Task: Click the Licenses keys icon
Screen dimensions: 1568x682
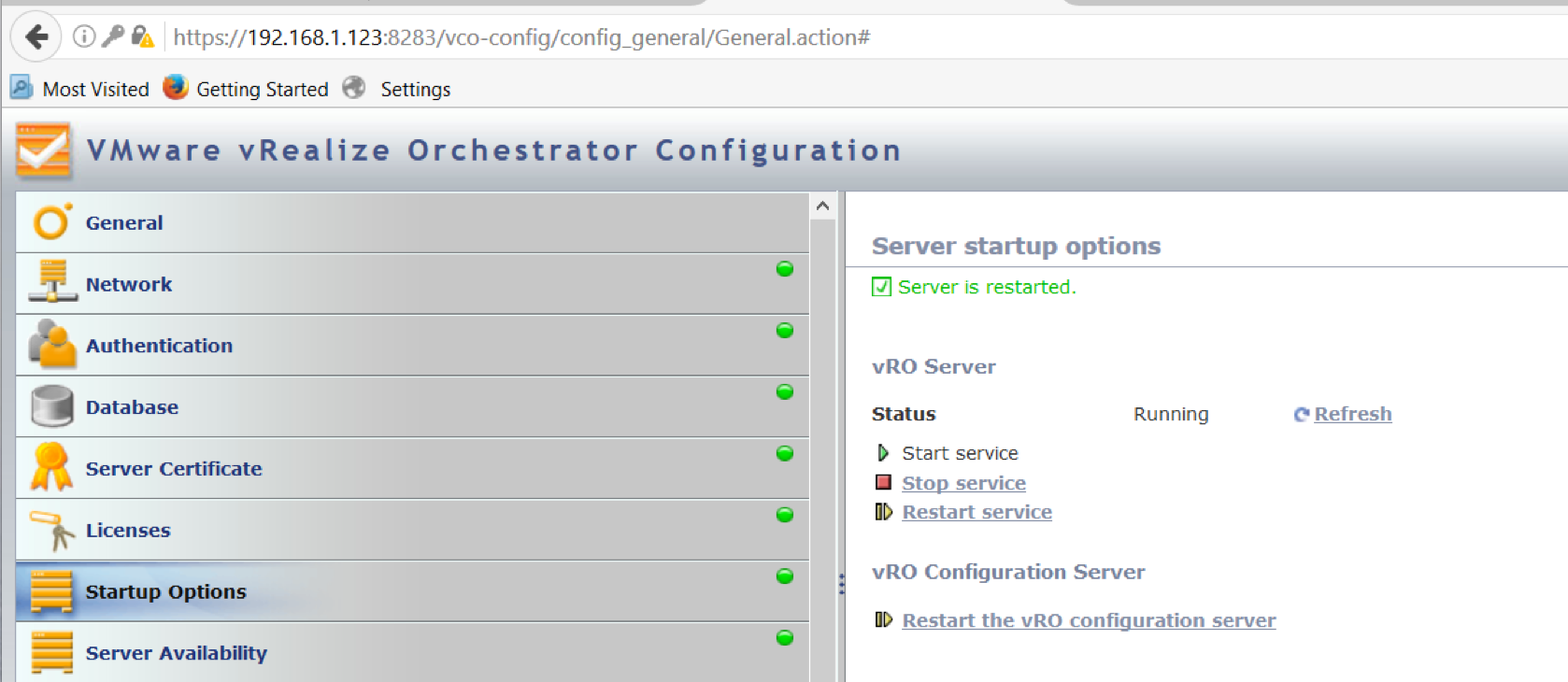Action: (52, 531)
